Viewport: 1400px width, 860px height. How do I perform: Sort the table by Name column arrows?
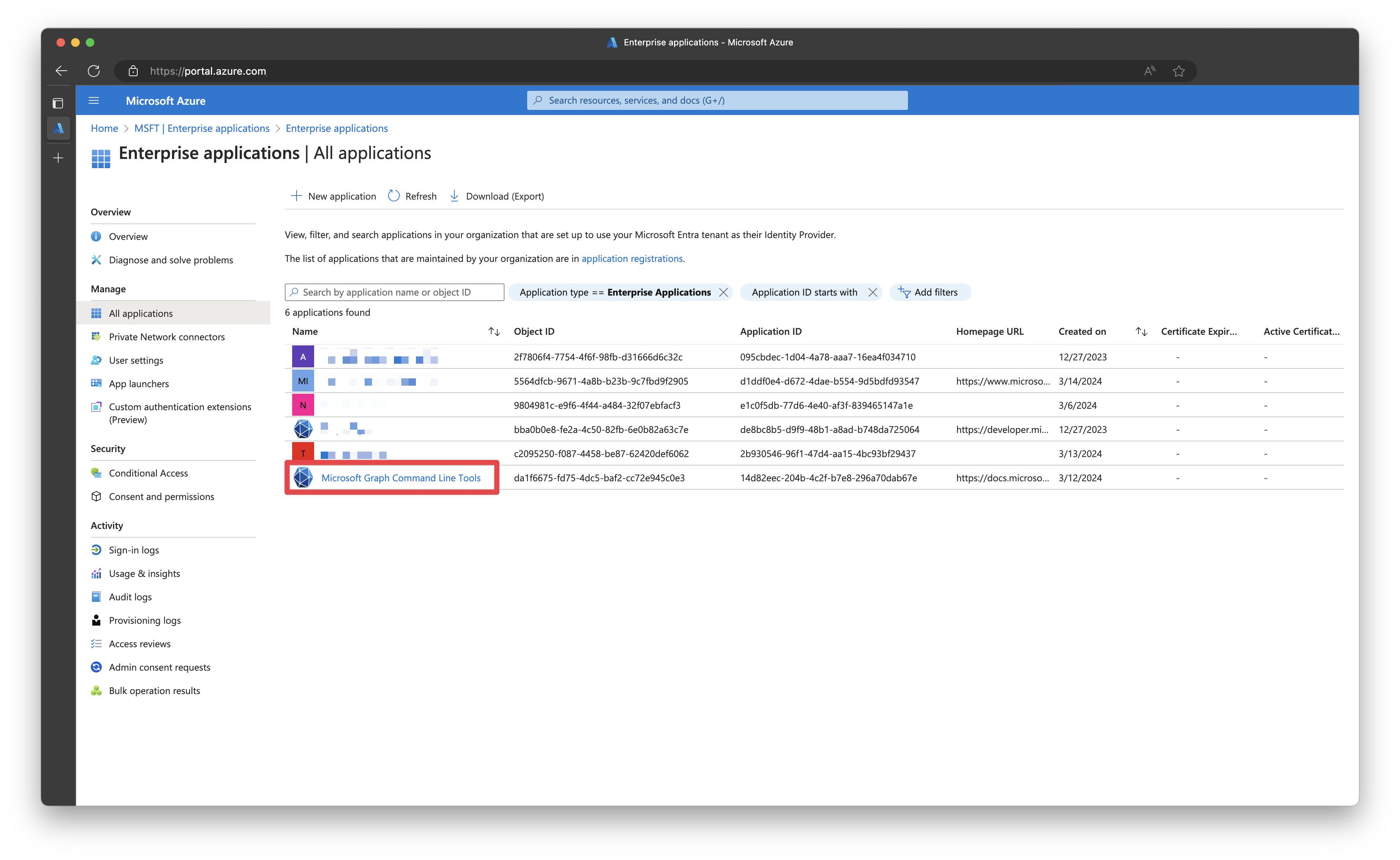coord(494,331)
